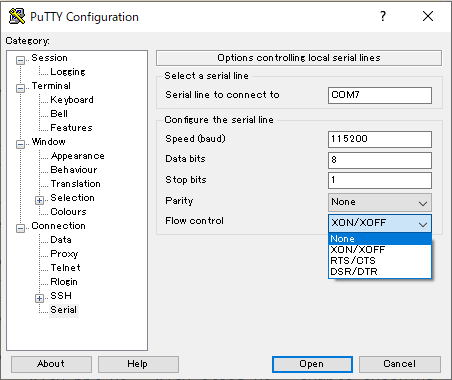Choose XON/XOFF in the dropdown list

pos(380,250)
